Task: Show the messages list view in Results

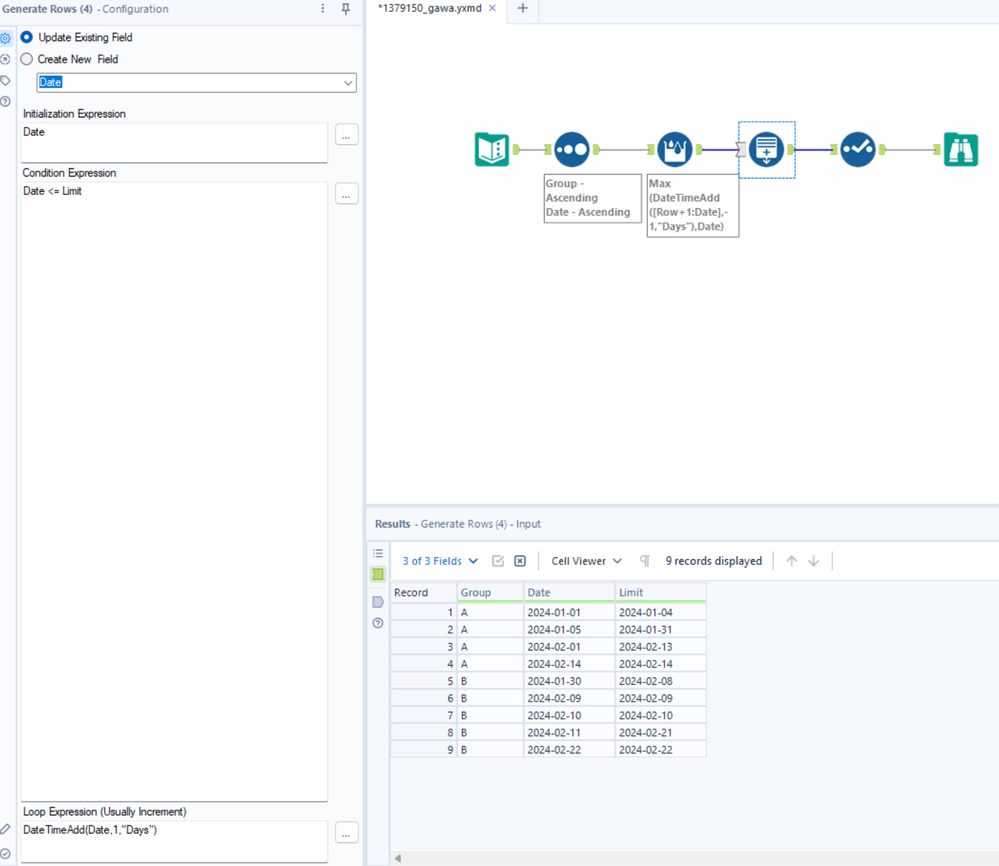Action: [x=378, y=553]
